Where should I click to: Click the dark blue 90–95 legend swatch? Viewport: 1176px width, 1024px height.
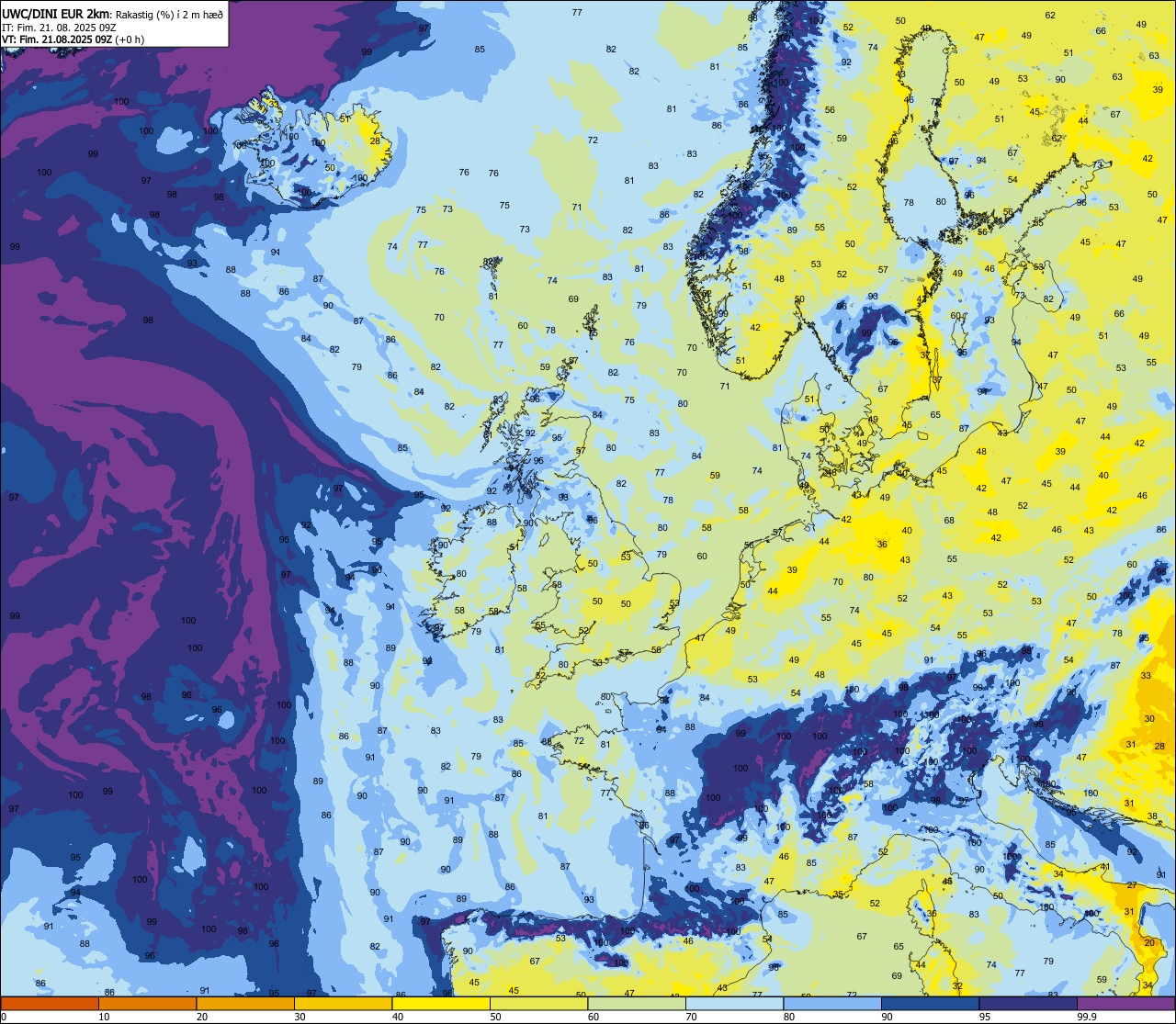click(x=930, y=1004)
